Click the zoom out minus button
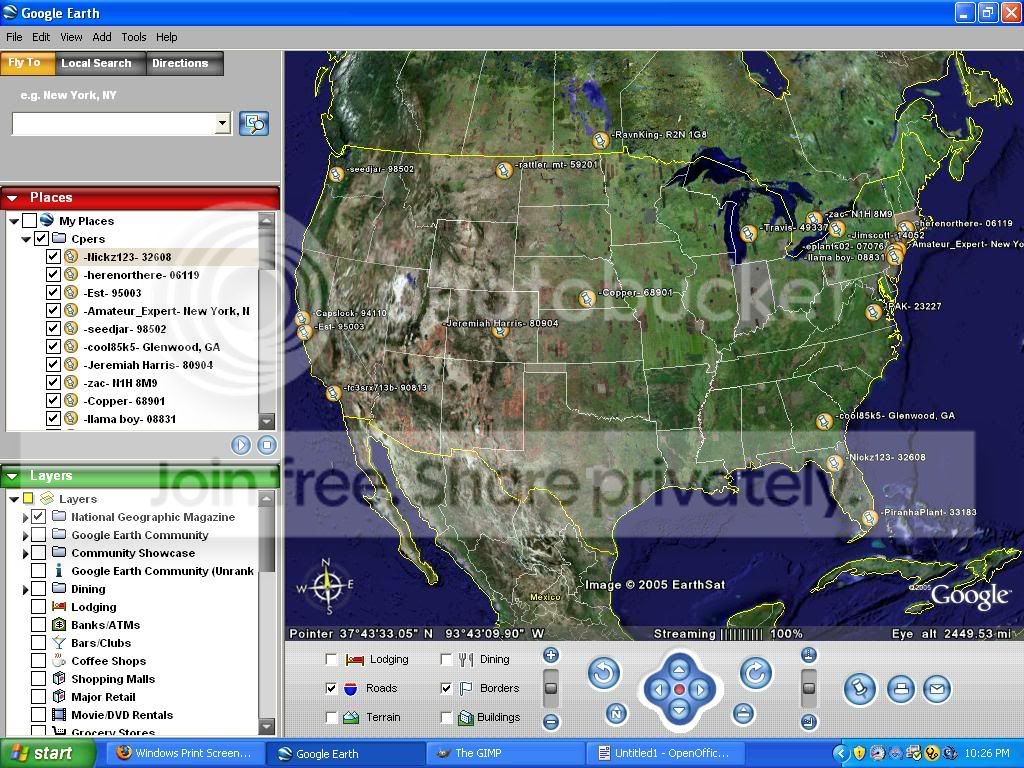 pos(551,722)
